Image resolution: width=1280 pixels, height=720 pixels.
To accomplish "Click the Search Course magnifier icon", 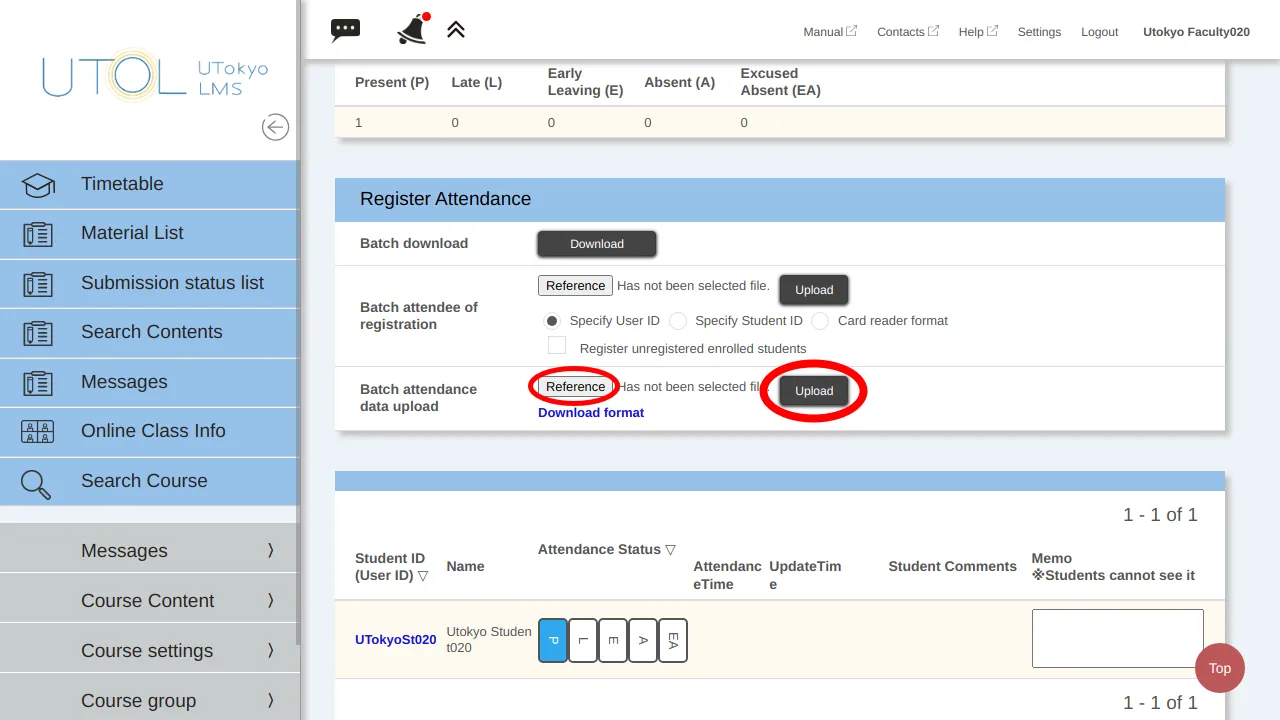I will (x=37, y=483).
